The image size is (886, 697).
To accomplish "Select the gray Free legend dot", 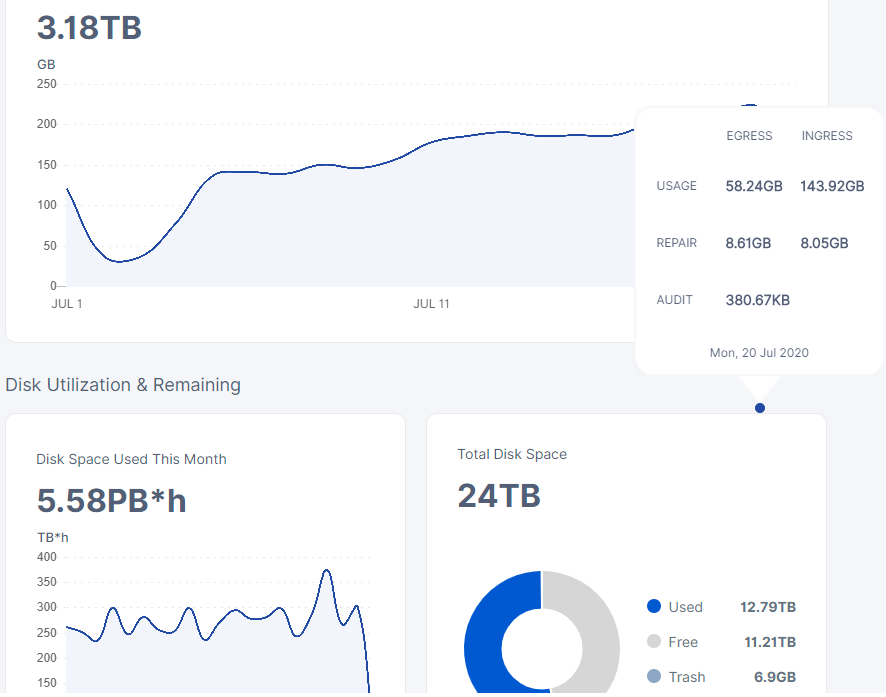I will click(654, 641).
